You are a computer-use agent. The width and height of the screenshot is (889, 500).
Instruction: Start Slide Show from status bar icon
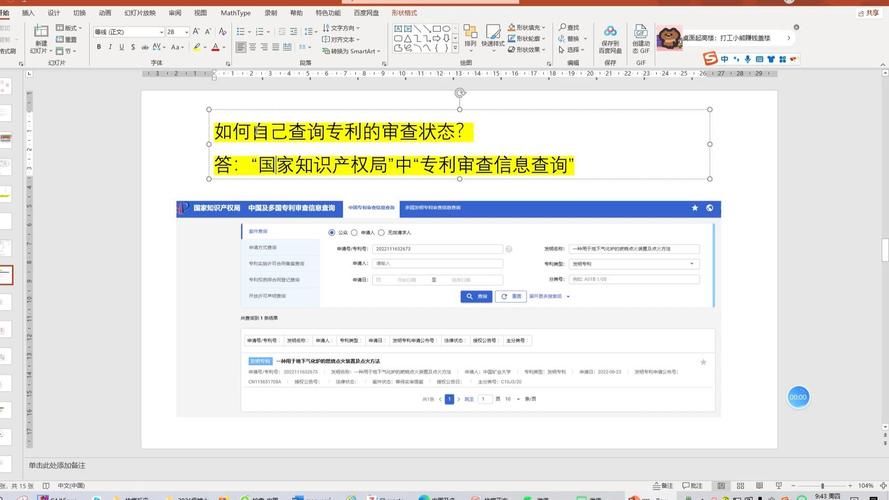point(778,486)
